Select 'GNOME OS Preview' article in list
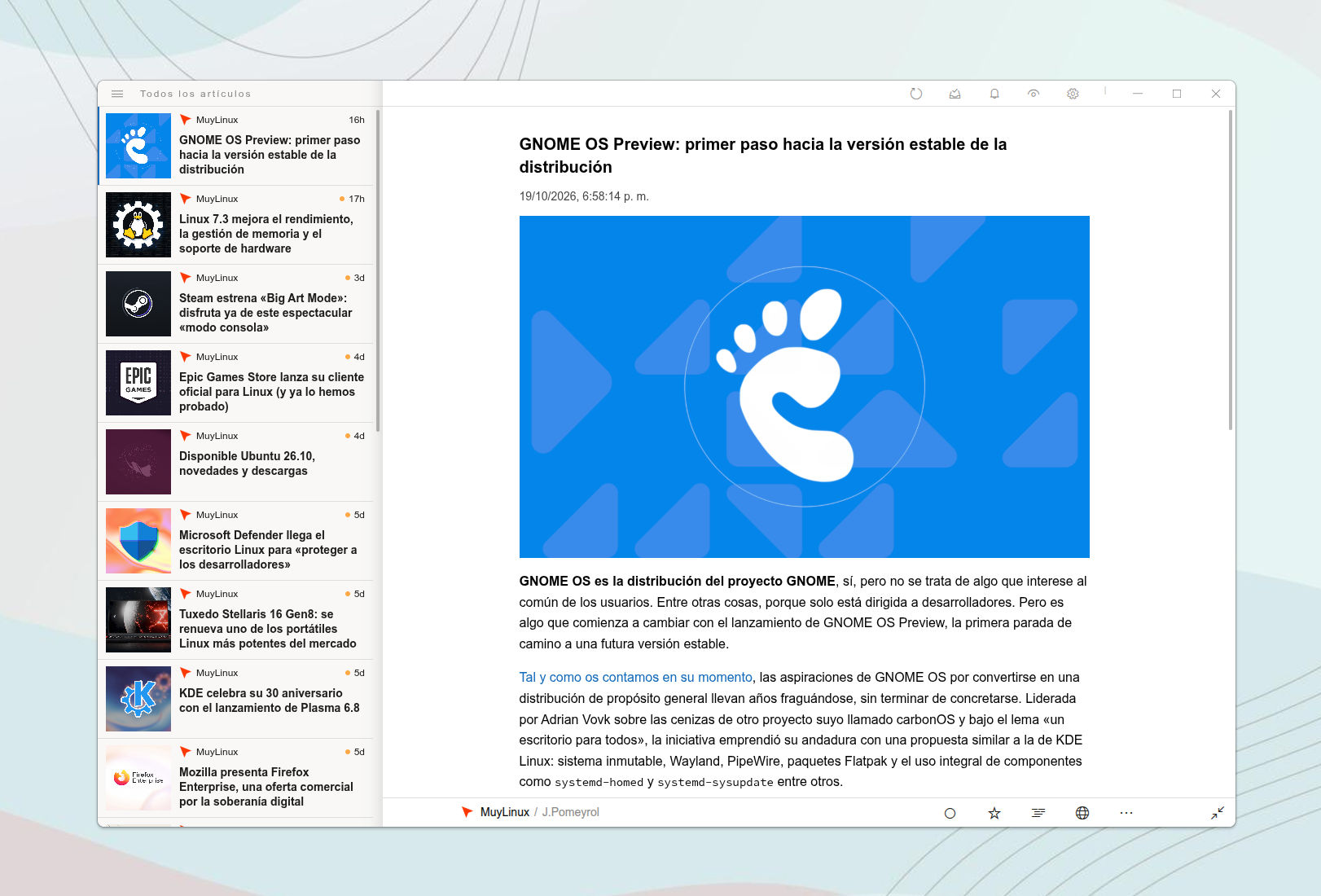 [236, 146]
